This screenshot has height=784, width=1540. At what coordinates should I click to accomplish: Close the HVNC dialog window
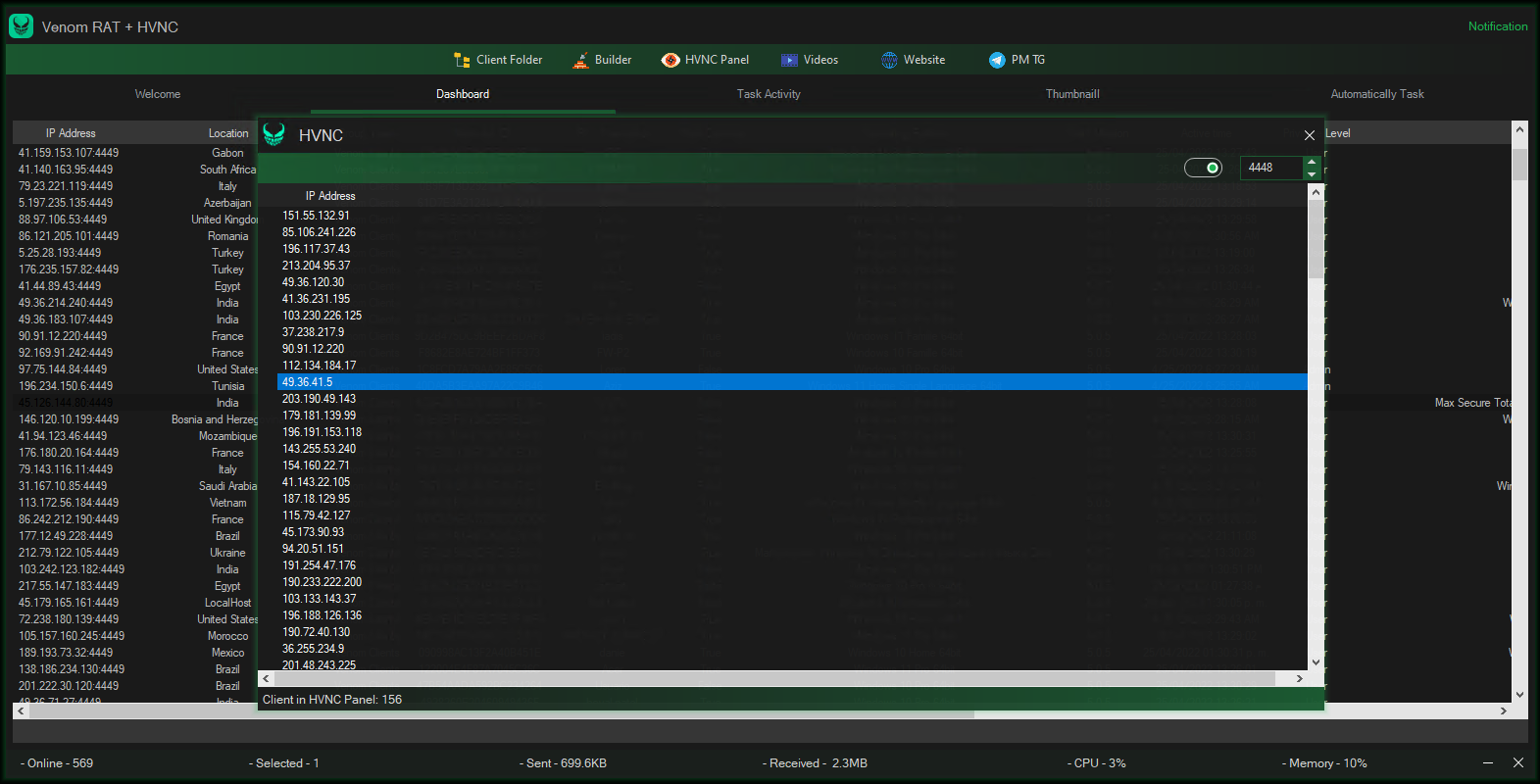[1309, 135]
